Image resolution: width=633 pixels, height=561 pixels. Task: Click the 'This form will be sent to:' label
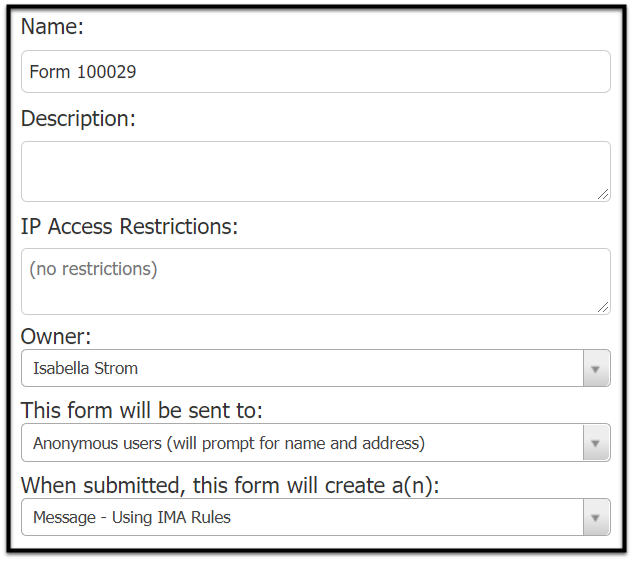coord(142,410)
